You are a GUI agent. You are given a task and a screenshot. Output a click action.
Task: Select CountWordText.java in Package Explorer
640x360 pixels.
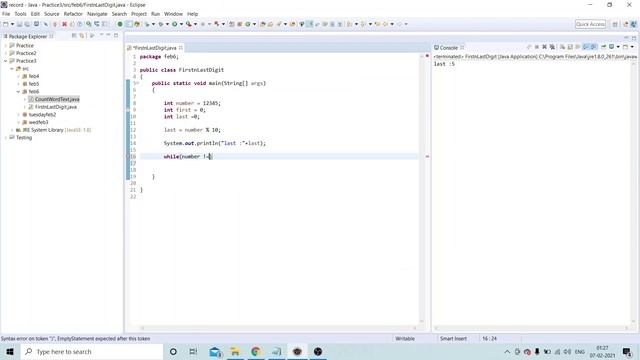(57, 99)
